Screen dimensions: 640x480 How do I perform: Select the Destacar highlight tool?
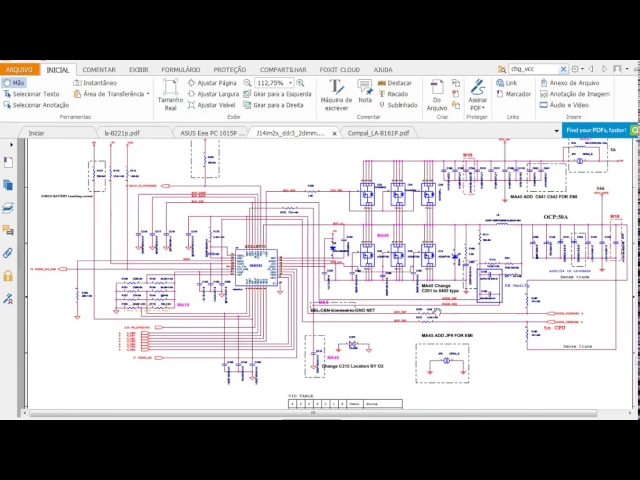pos(395,83)
